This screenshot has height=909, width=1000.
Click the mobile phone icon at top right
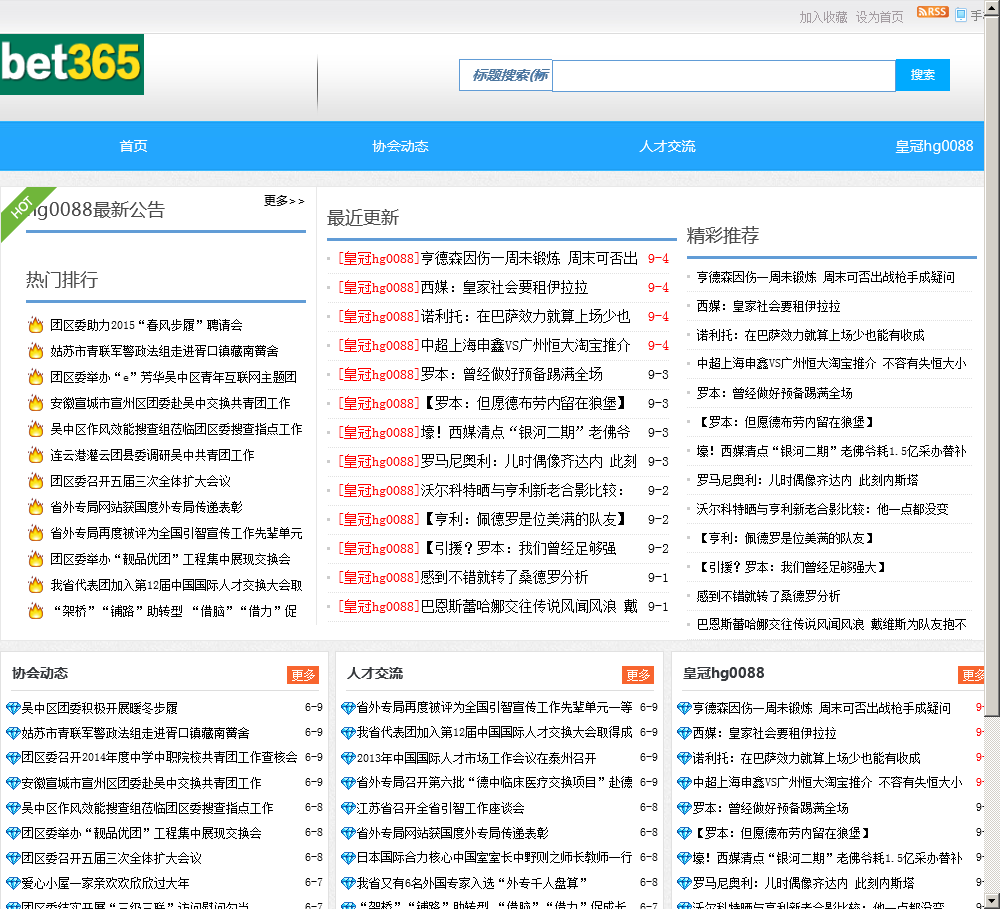click(x=960, y=15)
